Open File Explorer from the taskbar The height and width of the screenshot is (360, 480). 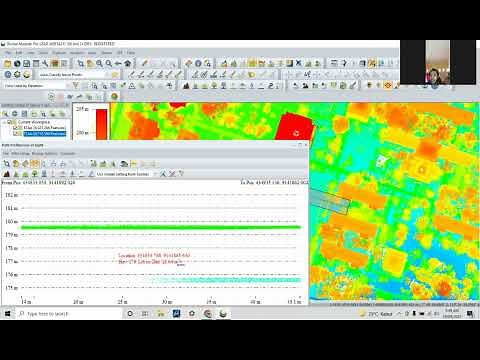coord(161,314)
